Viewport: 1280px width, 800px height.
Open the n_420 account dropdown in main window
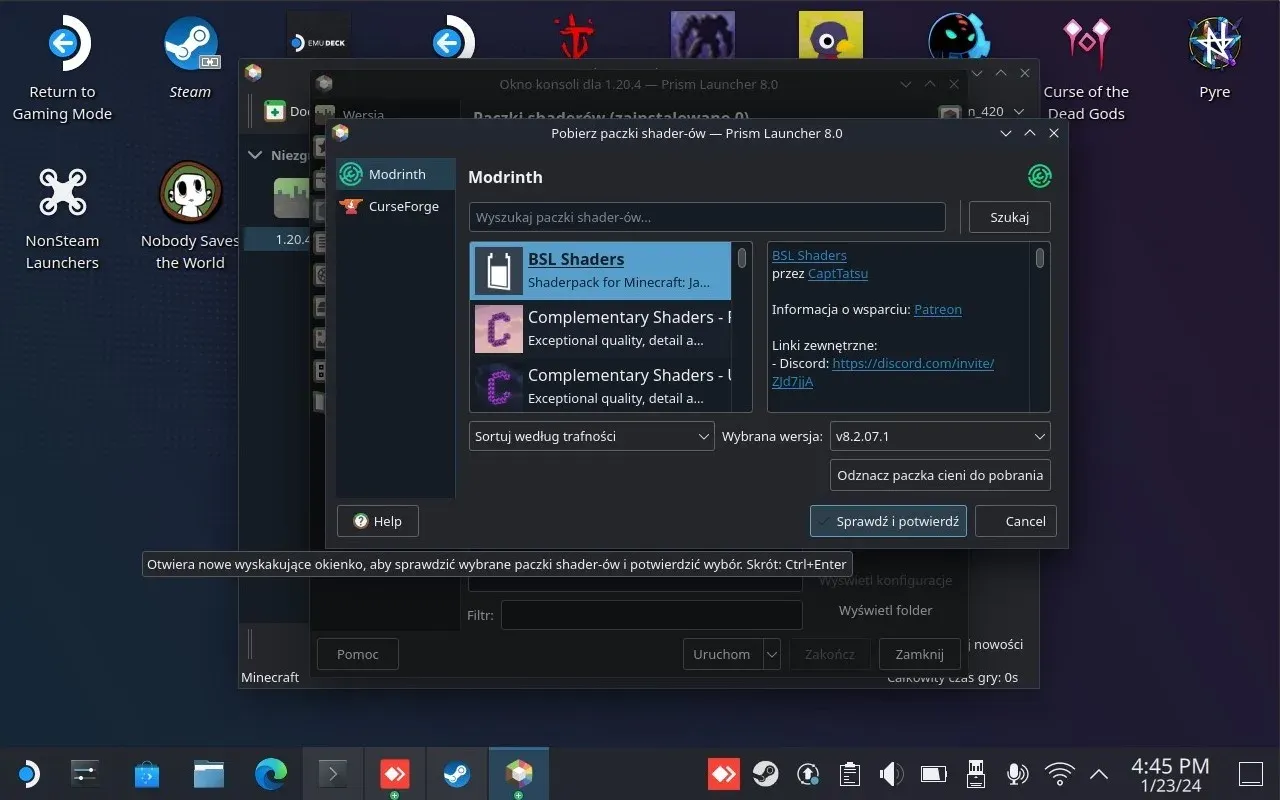pos(984,112)
